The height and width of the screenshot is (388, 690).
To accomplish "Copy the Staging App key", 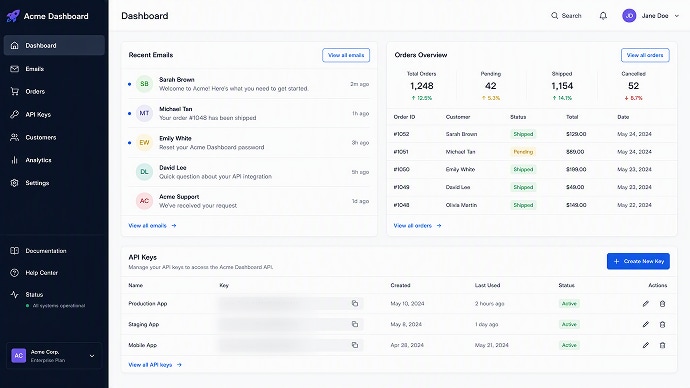I will (x=355, y=324).
